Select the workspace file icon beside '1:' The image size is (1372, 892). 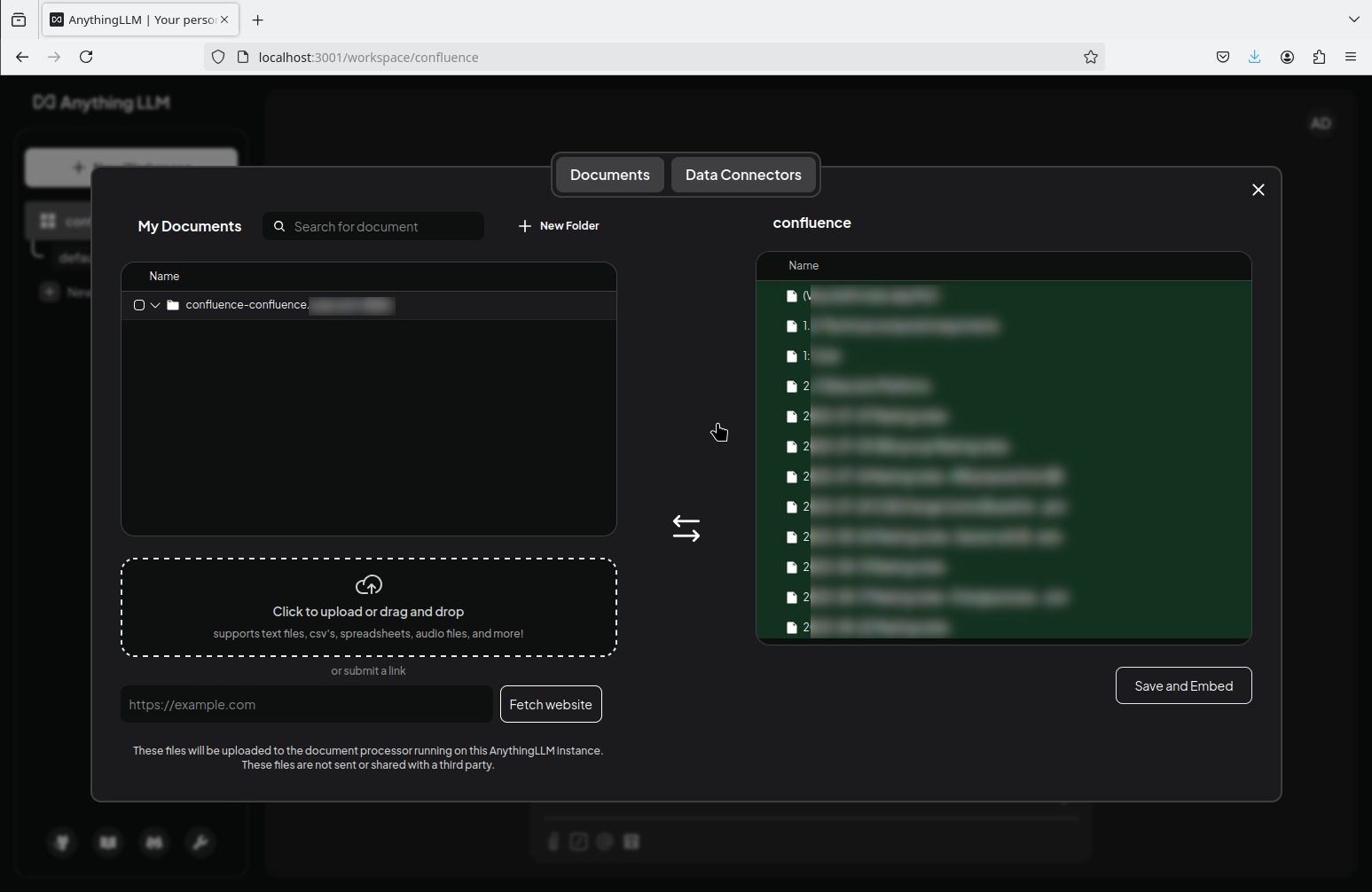[x=792, y=356]
